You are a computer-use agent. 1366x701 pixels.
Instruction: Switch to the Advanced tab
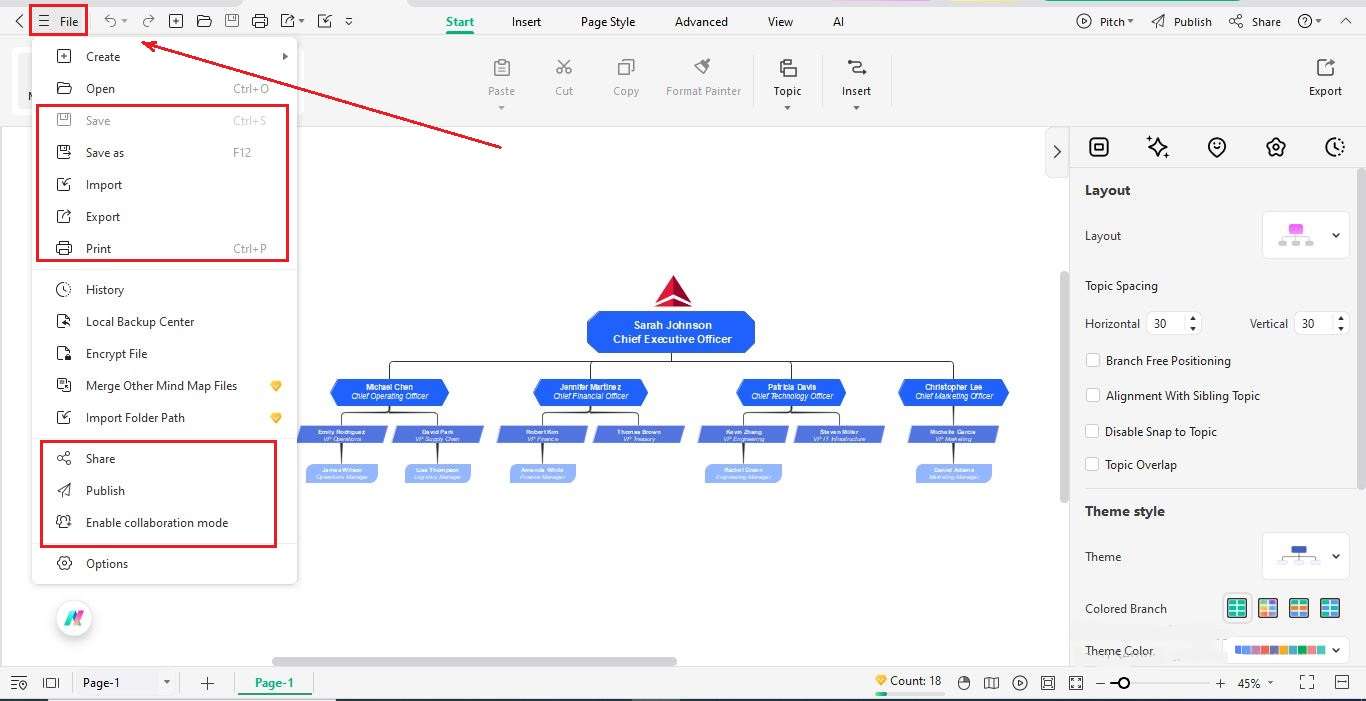[x=700, y=21]
